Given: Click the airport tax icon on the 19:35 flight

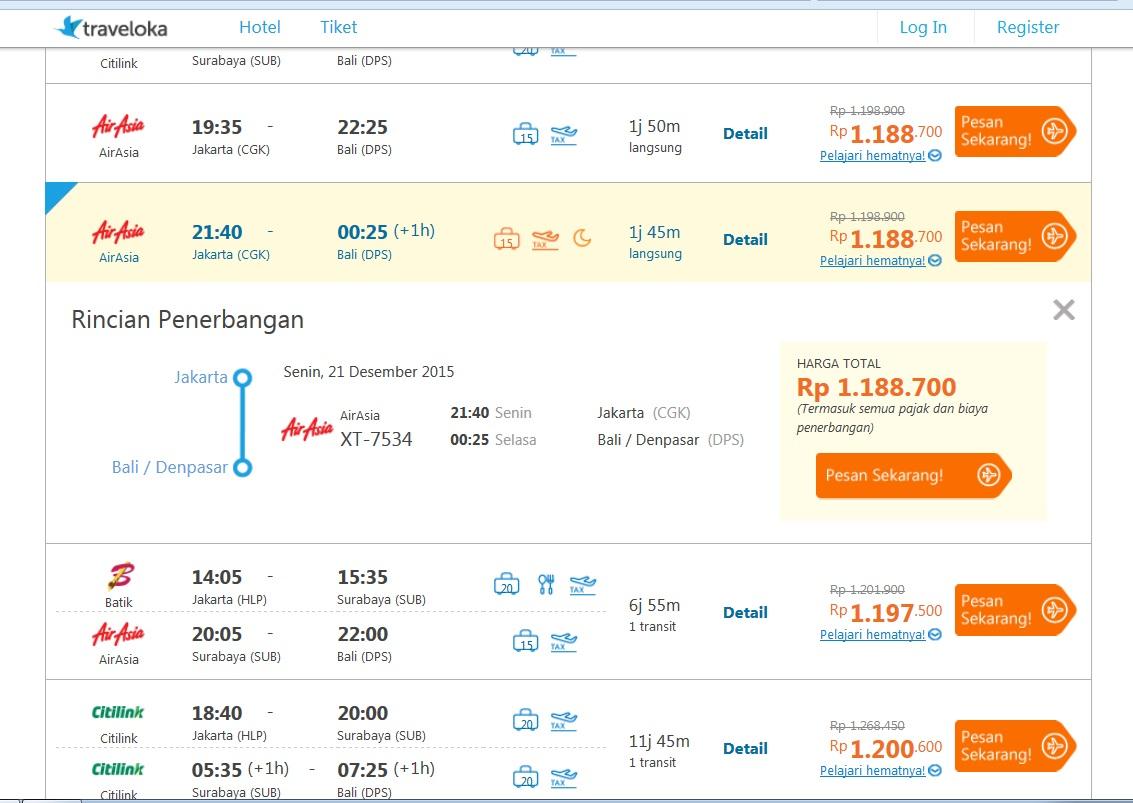Looking at the screenshot, I should (564, 134).
